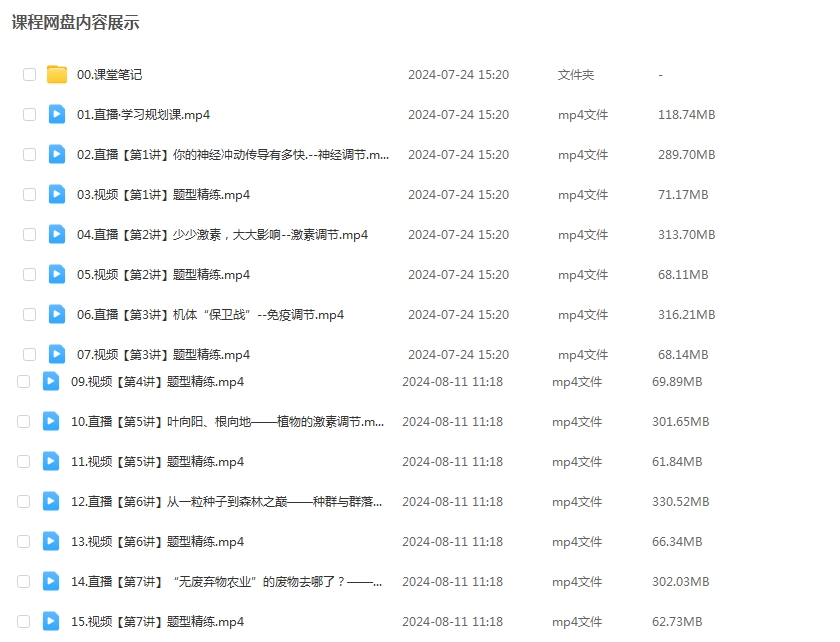Image resolution: width=840 pixels, height=642 pixels.
Task: Click the video icon for 06.直播【第3讲】机体保卫战
Action: point(57,315)
